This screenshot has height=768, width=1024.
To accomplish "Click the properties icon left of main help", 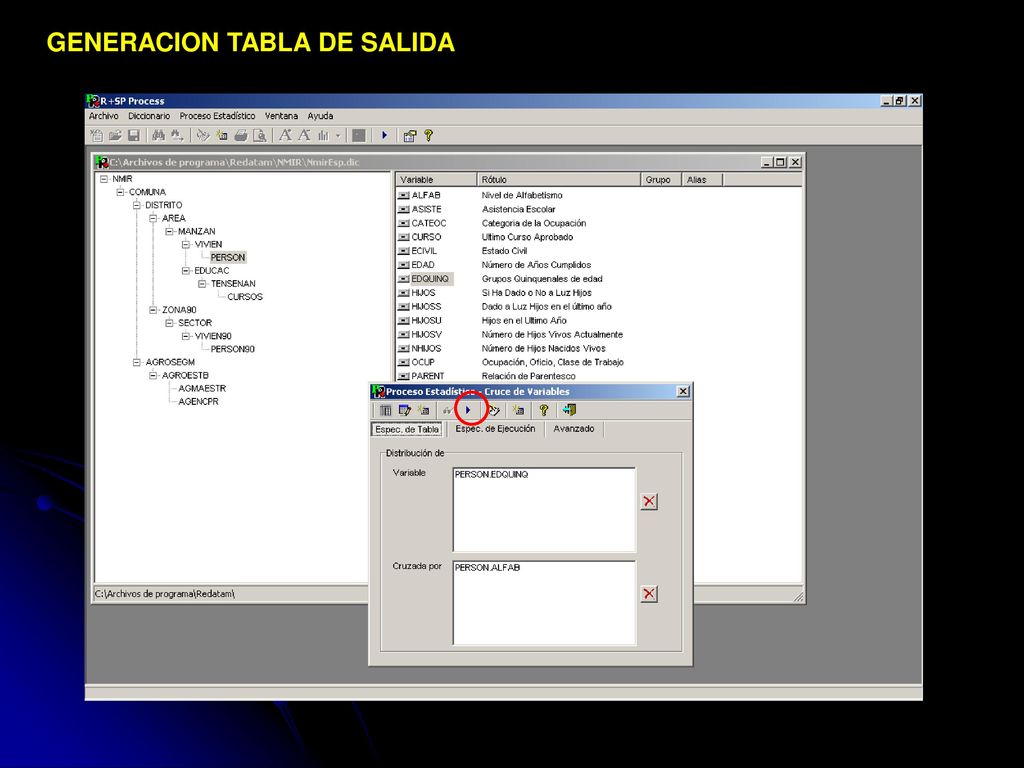I will [409, 136].
